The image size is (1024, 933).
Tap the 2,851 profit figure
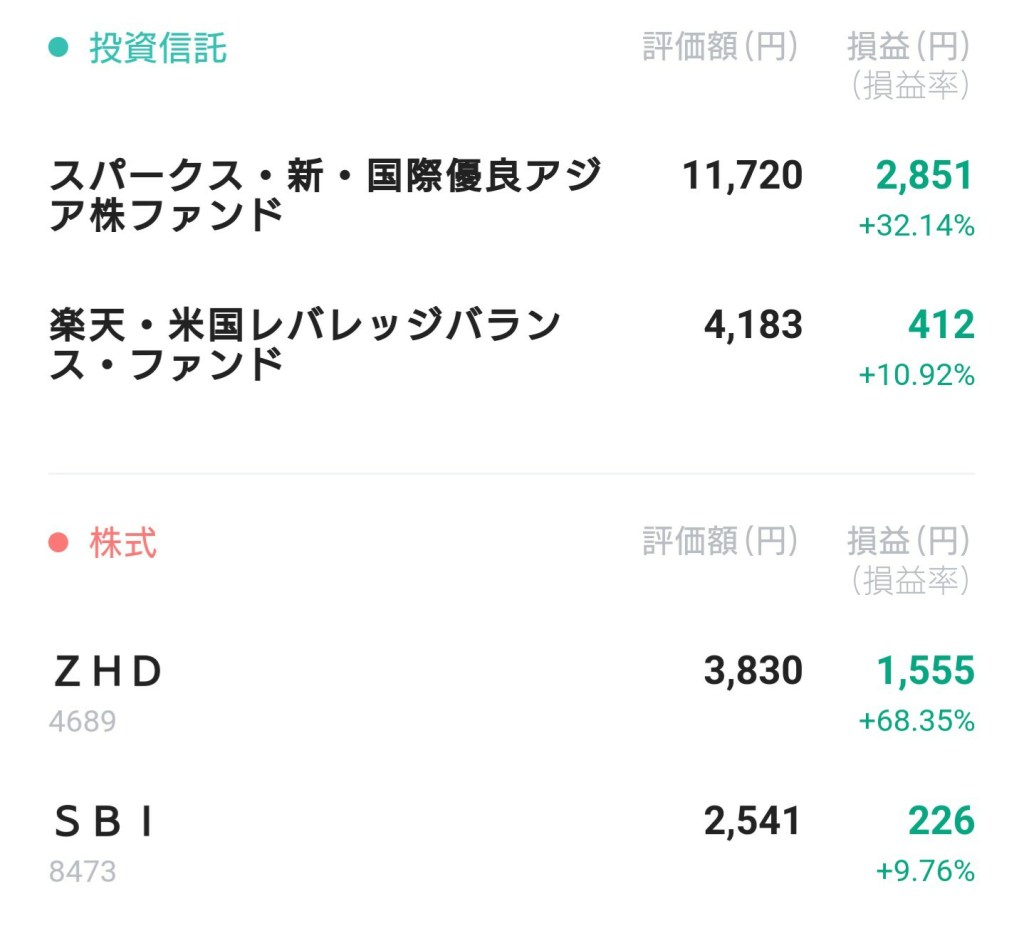point(924,177)
